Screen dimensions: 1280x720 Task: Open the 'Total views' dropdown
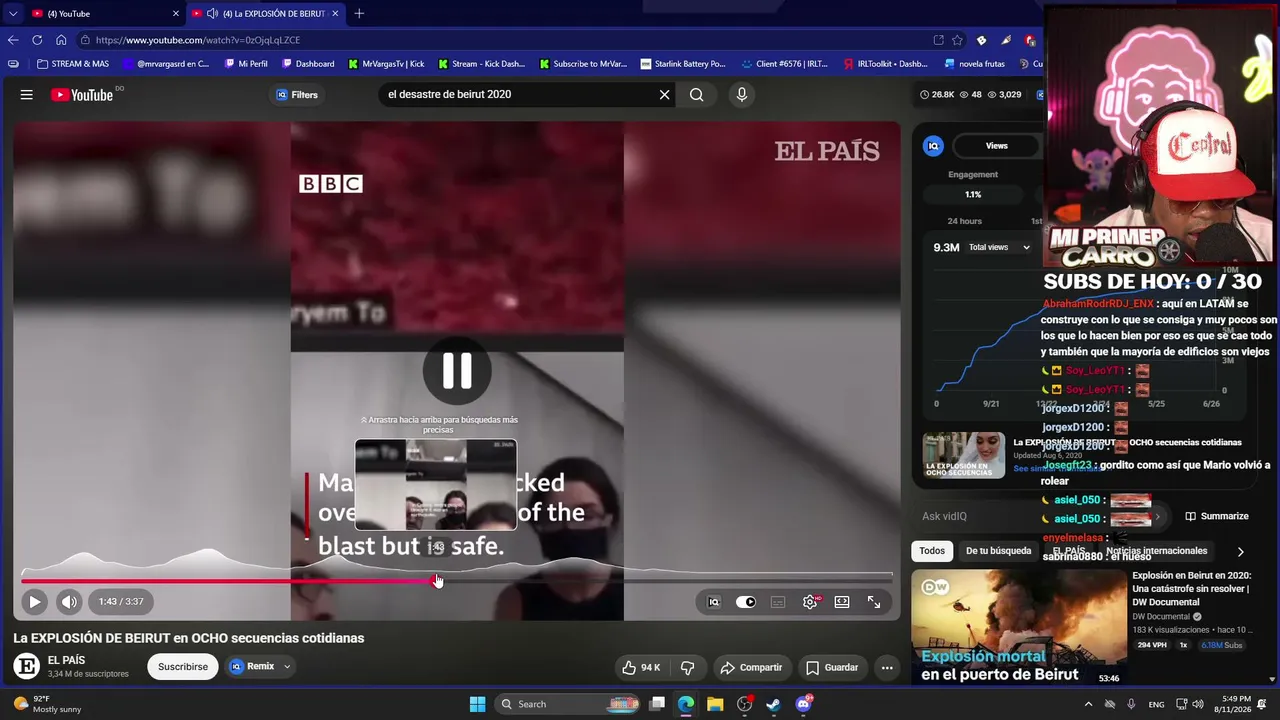(999, 247)
